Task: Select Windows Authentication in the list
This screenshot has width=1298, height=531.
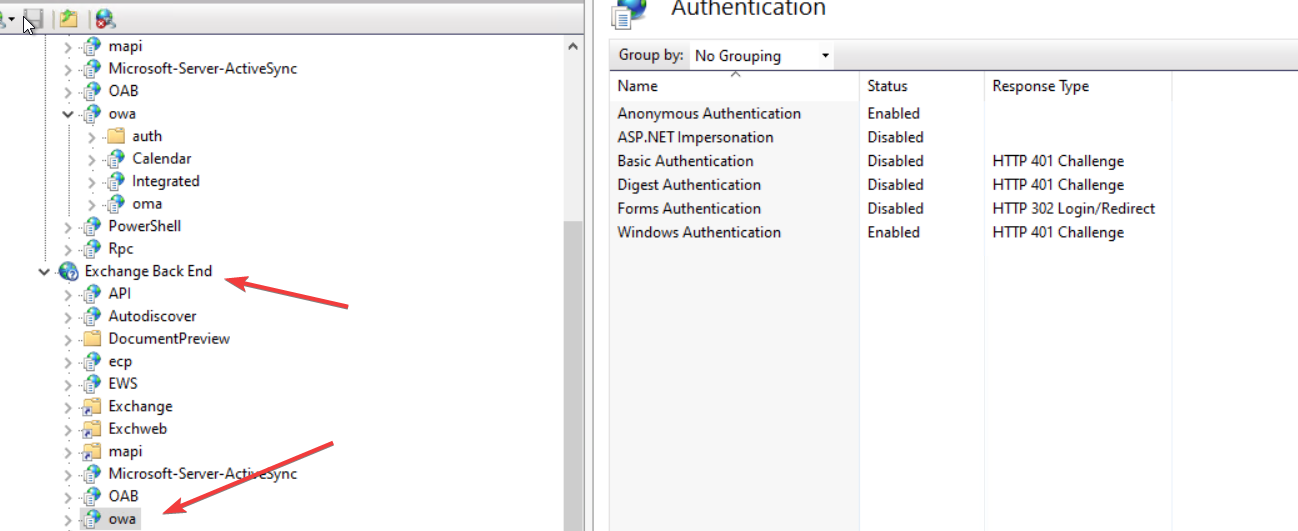Action: click(699, 232)
